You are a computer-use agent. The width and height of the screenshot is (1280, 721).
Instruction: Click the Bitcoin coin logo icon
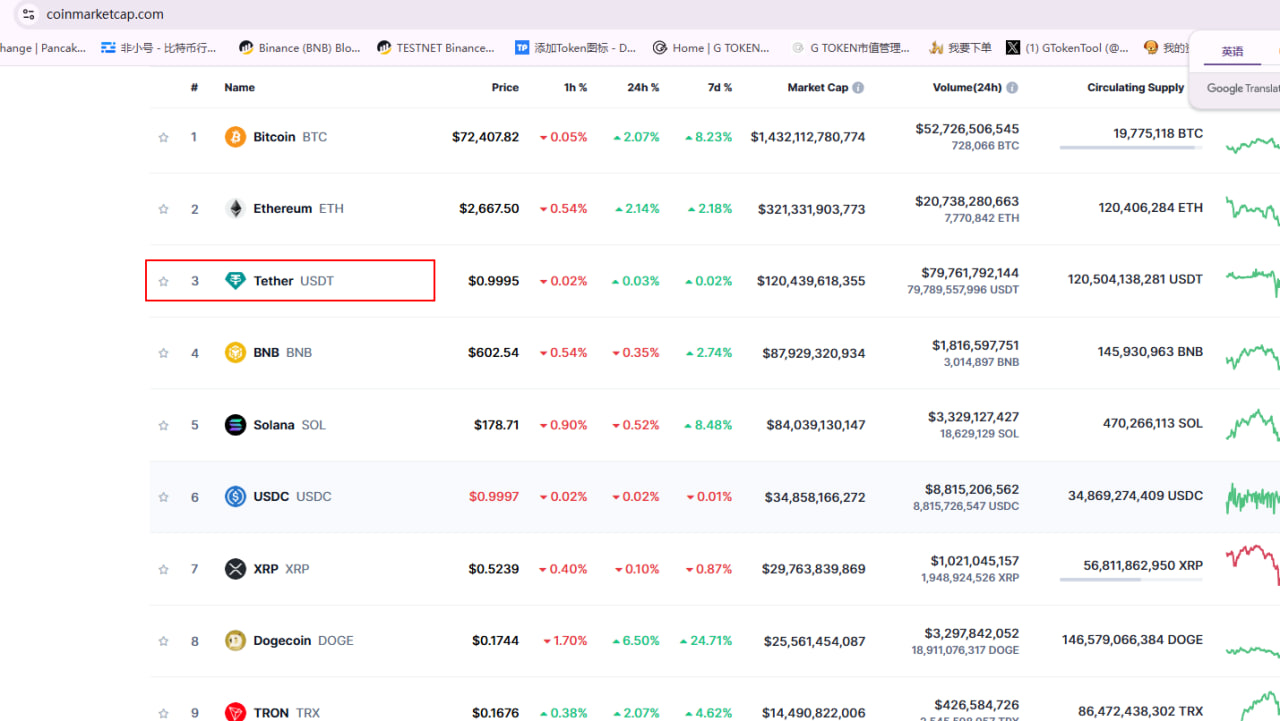(x=235, y=137)
